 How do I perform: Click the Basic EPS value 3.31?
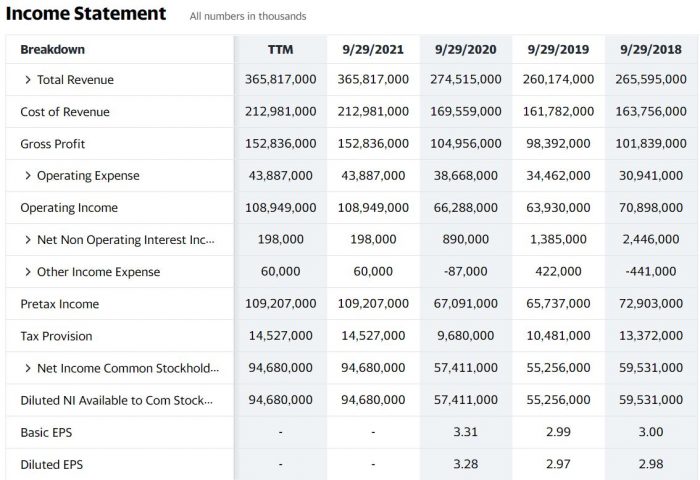tap(465, 432)
